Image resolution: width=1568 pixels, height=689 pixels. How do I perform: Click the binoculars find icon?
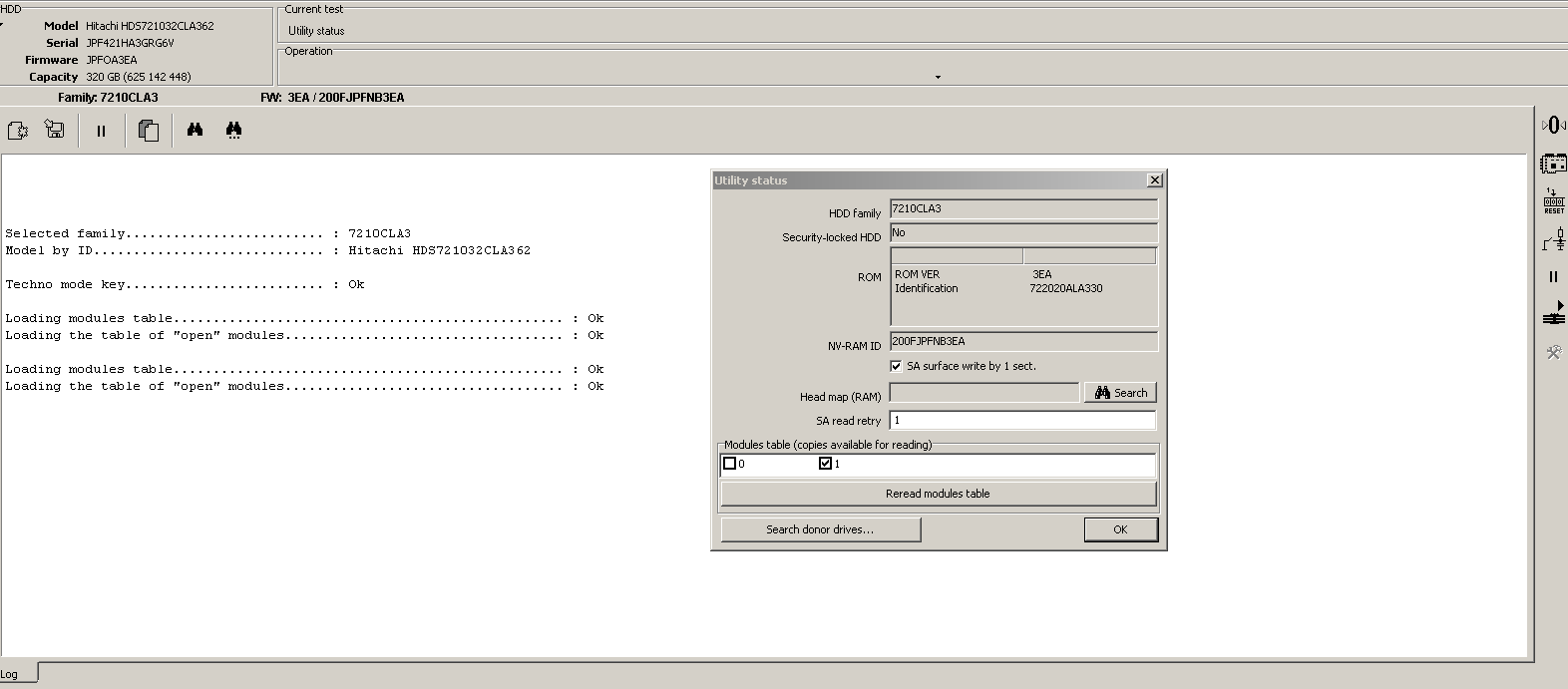click(196, 130)
